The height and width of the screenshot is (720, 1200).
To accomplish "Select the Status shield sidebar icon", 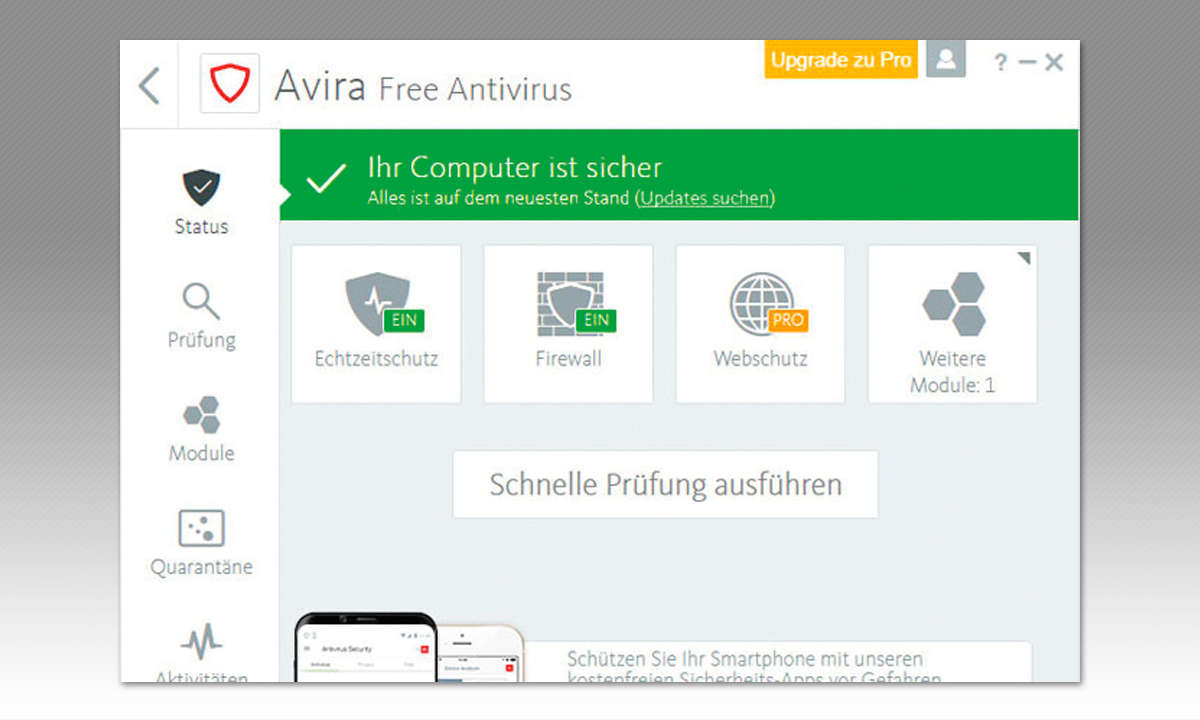I will pyautogui.click(x=201, y=187).
